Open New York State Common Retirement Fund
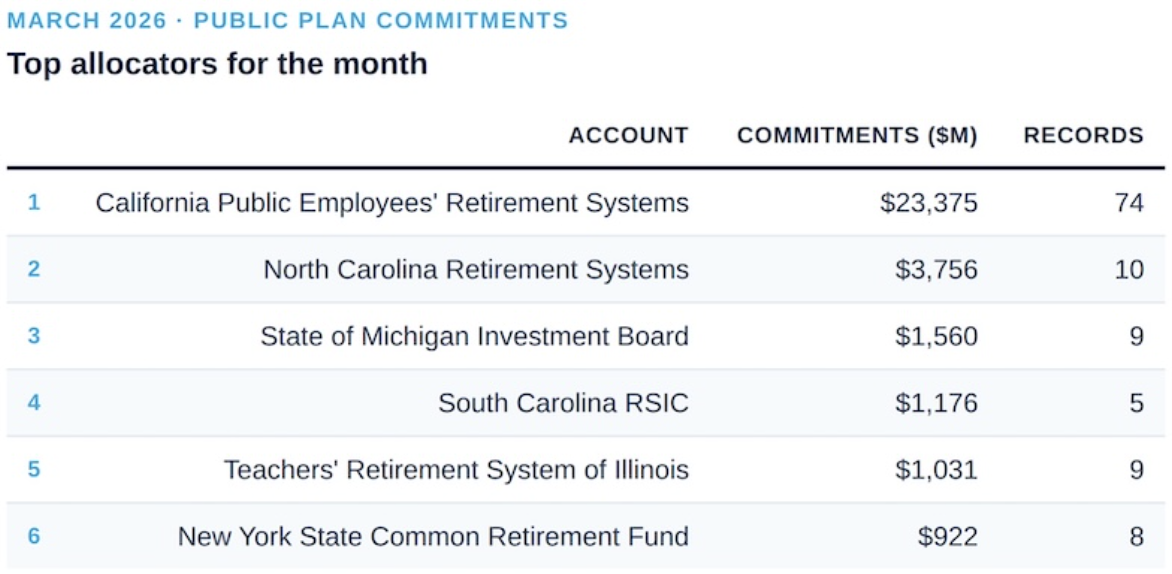Image resolution: width=1172 pixels, height=574 pixels. [x=433, y=537]
